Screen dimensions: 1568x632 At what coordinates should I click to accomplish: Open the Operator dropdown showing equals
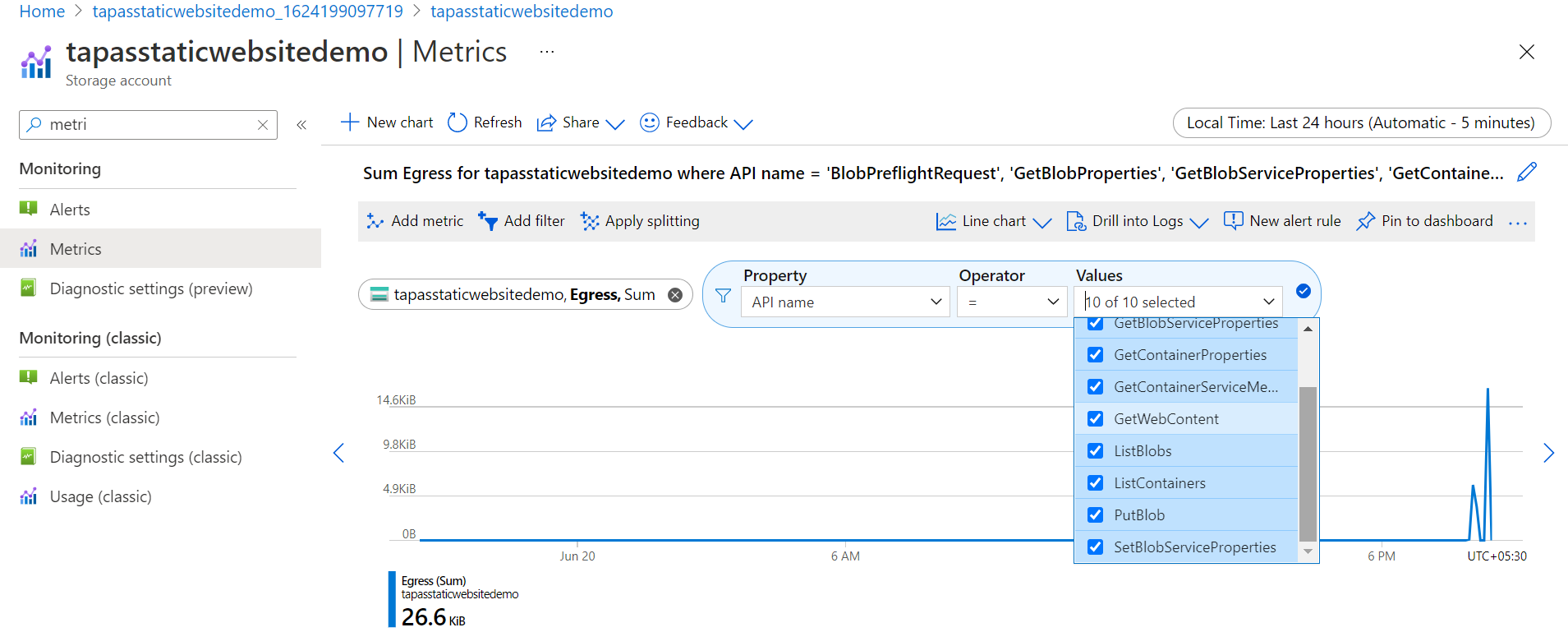pyautogui.click(x=1012, y=302)
